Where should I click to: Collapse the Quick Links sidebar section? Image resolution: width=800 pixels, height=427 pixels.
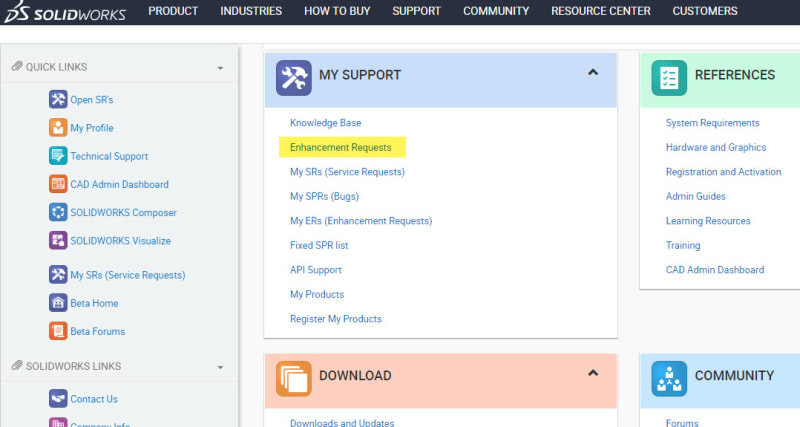coord(220,68)
